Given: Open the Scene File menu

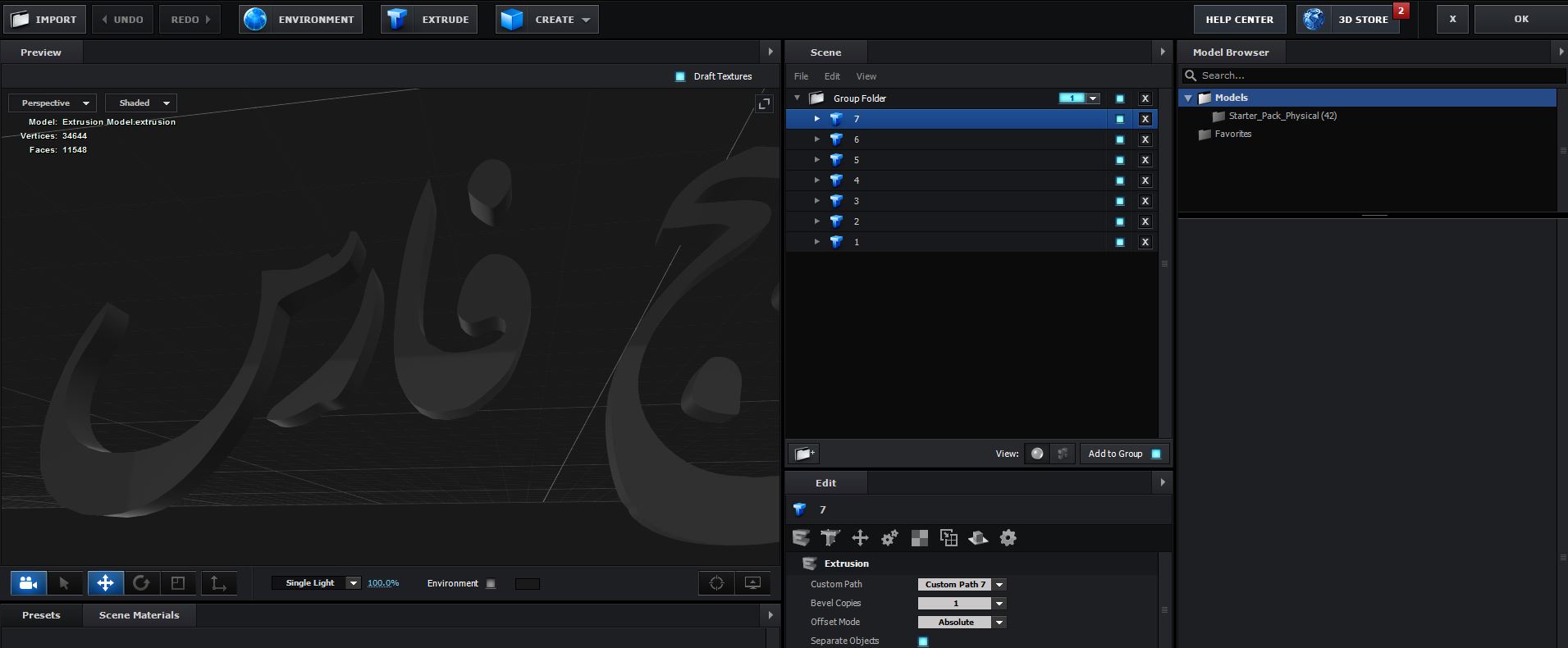Looking at the screenshot, I should [x=801, y=76].
